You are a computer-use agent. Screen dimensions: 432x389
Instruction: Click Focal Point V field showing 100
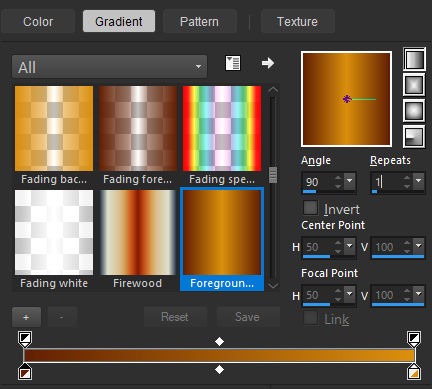click(387, 295)
